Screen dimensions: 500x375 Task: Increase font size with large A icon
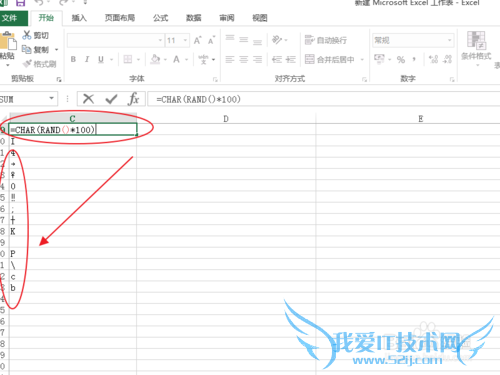click(x=197, y=40)
